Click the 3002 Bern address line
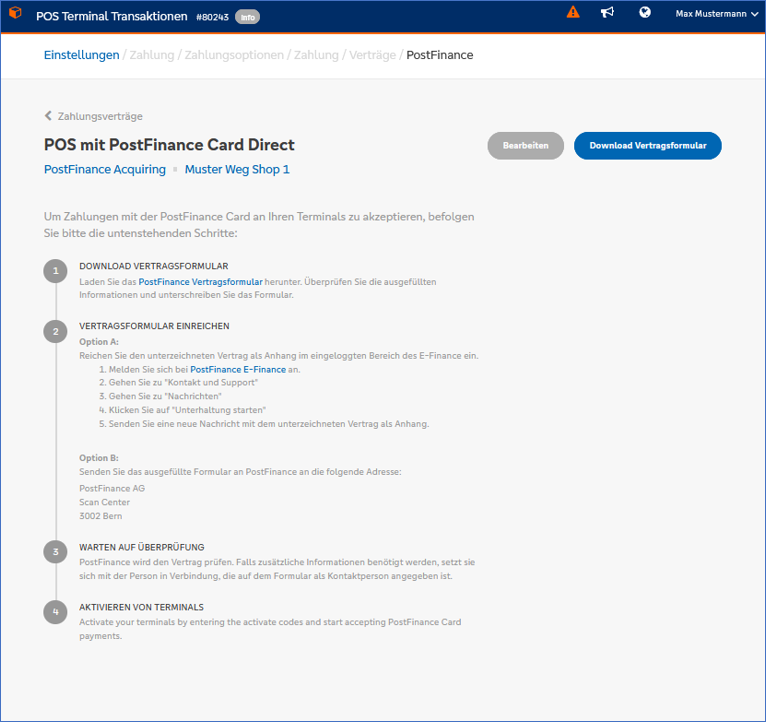Screen dimensions: 766x722 [x=101, y=516]
